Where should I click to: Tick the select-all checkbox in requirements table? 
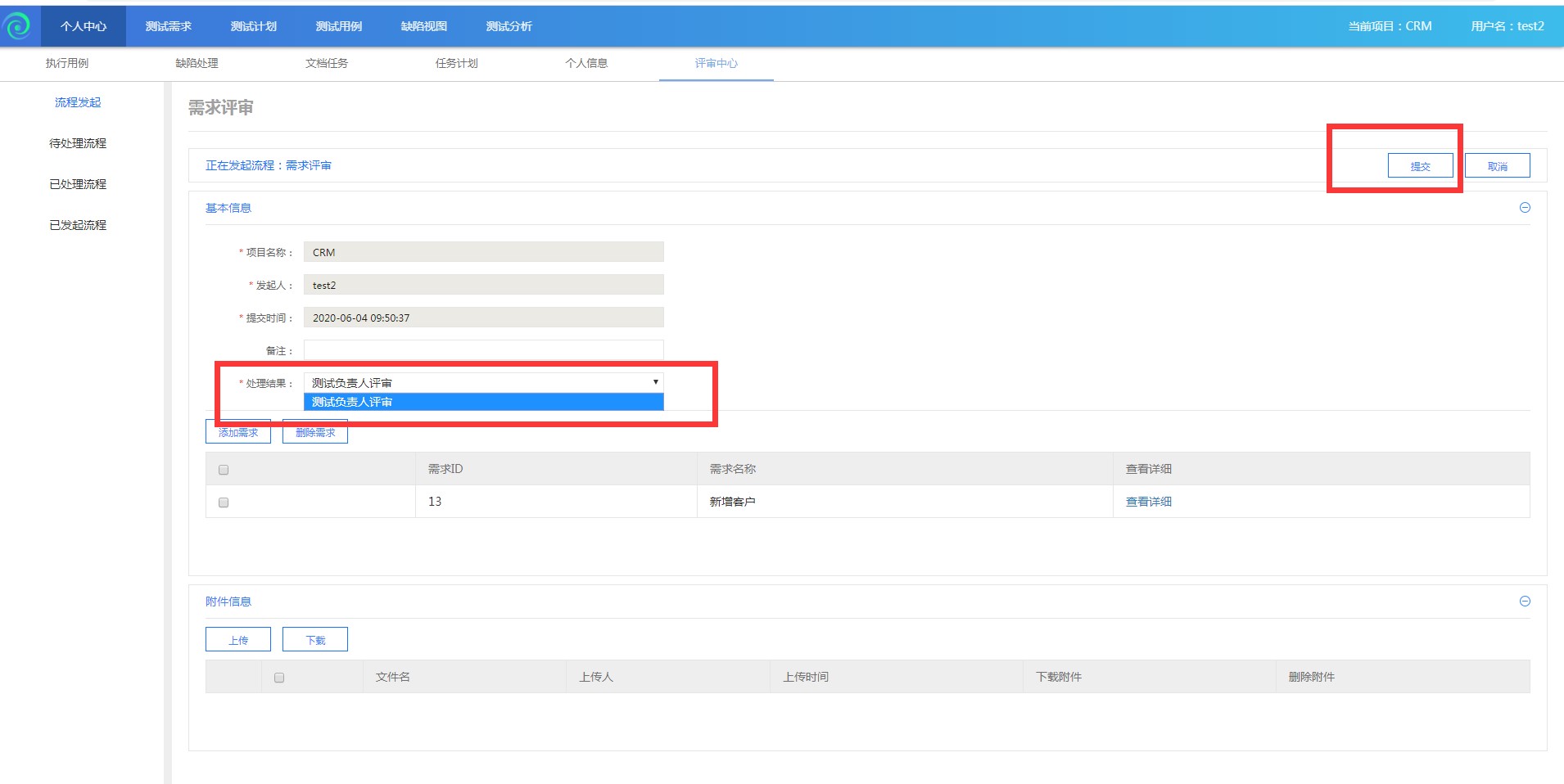coord(224,470)
